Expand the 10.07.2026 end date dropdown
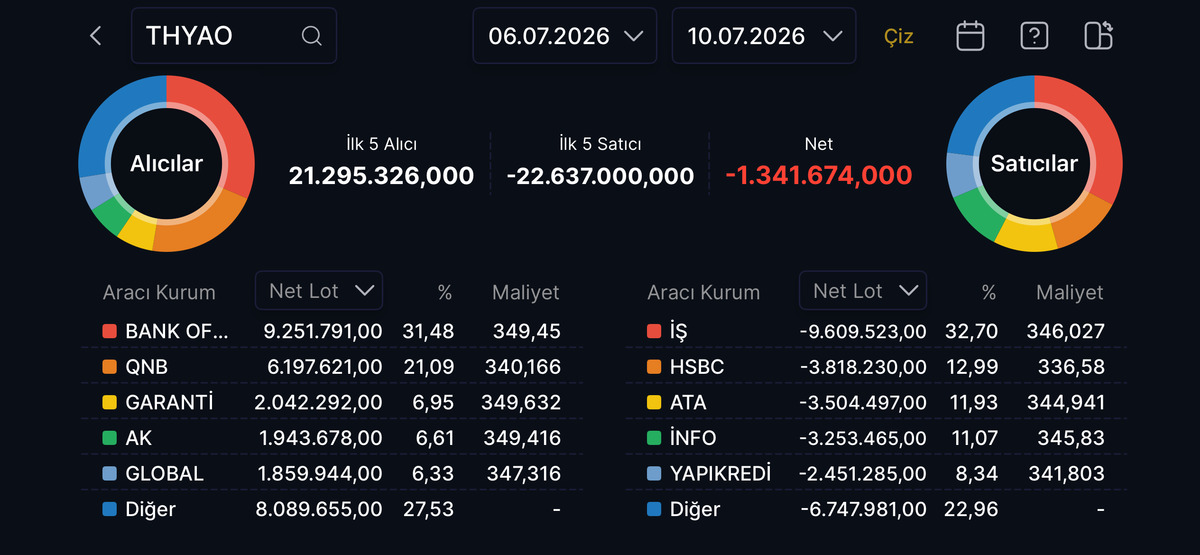This screenshot has width=1200, height=555. pos(764,36)
